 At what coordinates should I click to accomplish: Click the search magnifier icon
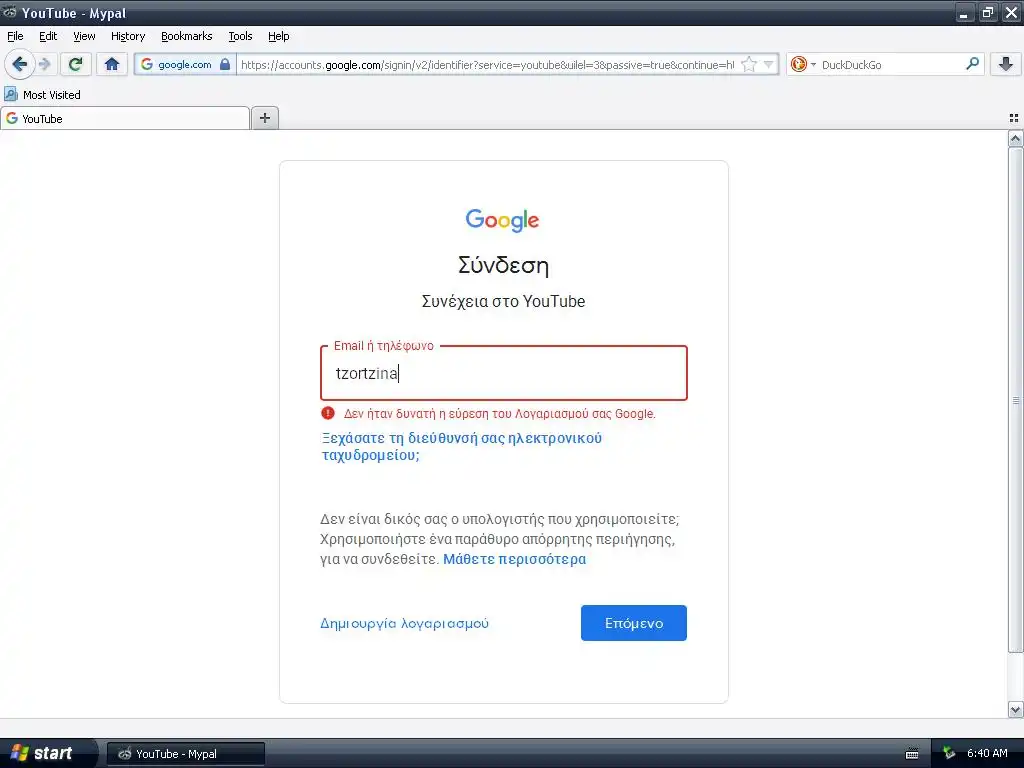click(x=972, y=64)
